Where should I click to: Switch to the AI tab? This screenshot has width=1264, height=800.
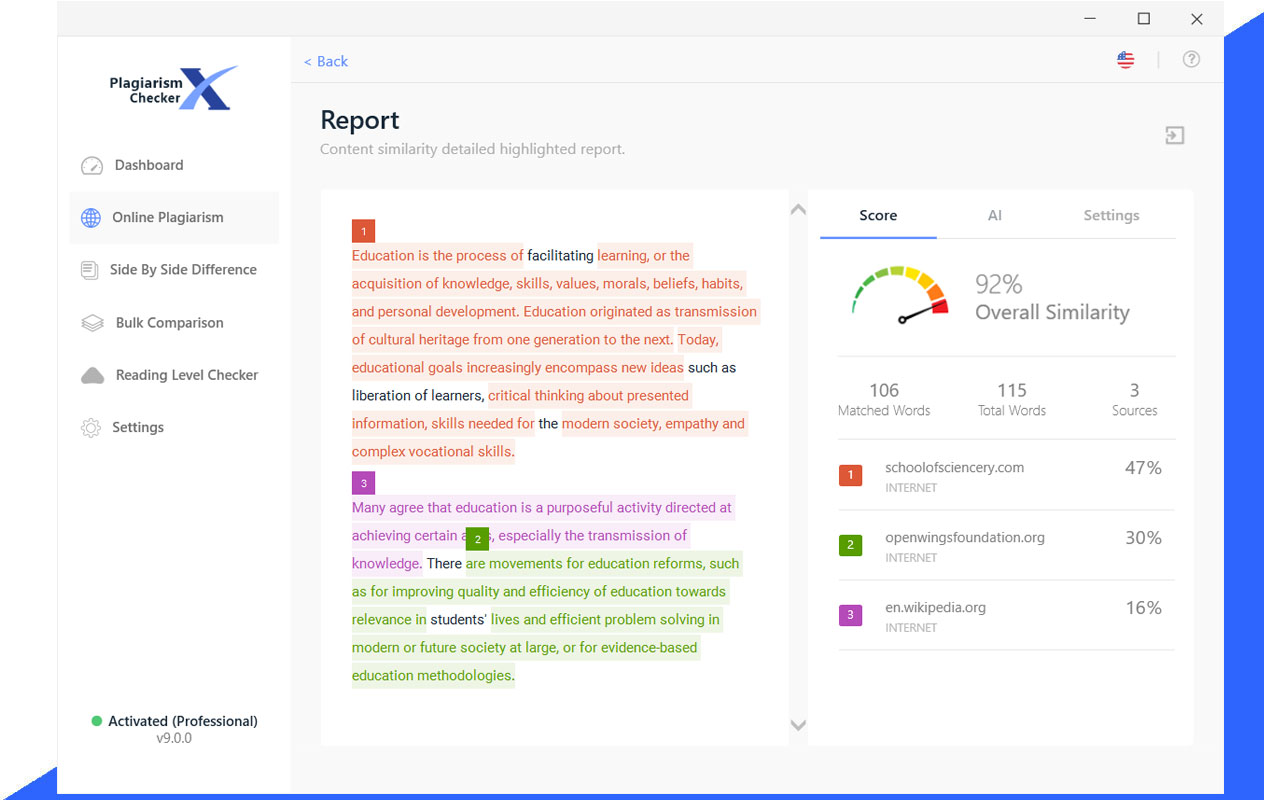tap(994, 215)
